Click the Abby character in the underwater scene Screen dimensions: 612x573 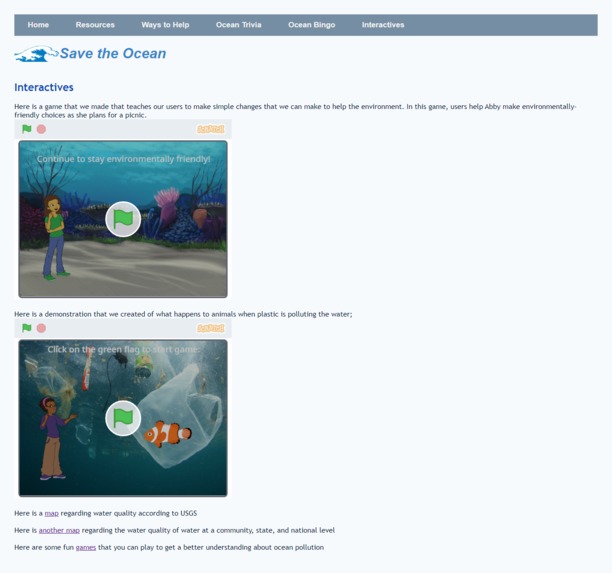pyautogui.click(x=54, y=237)
